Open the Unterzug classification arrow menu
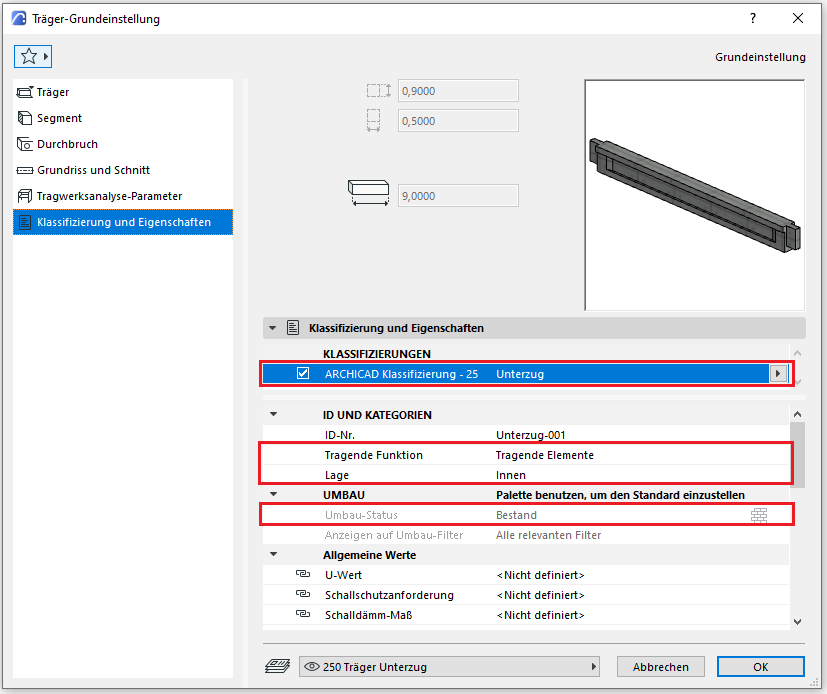Image resolution: width=827 pixels, height=694 pixels. point(777,374)
